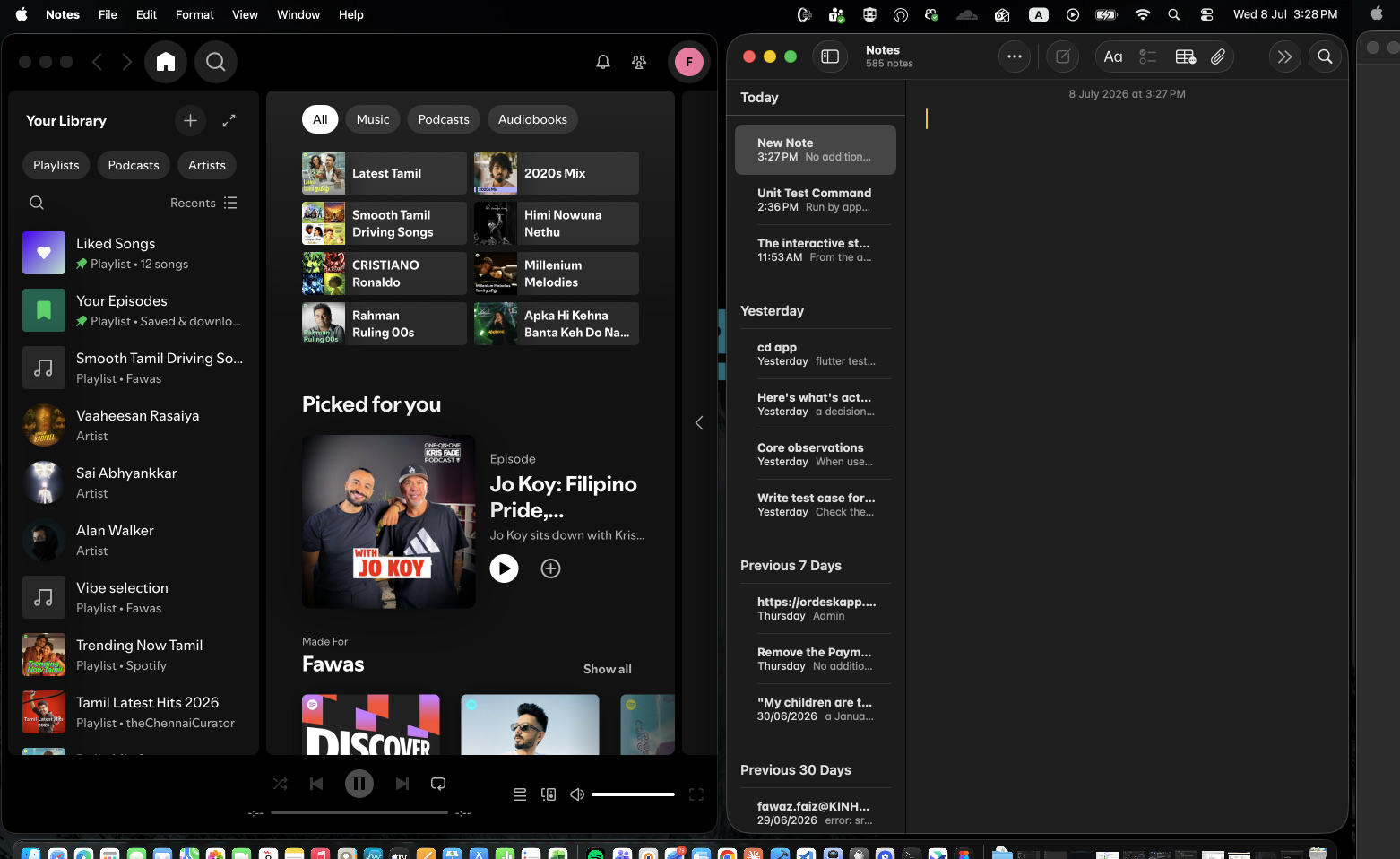Open Latest Tamil playlist tile
Viewport: 1400px width, 859px height.
point(385,173)
